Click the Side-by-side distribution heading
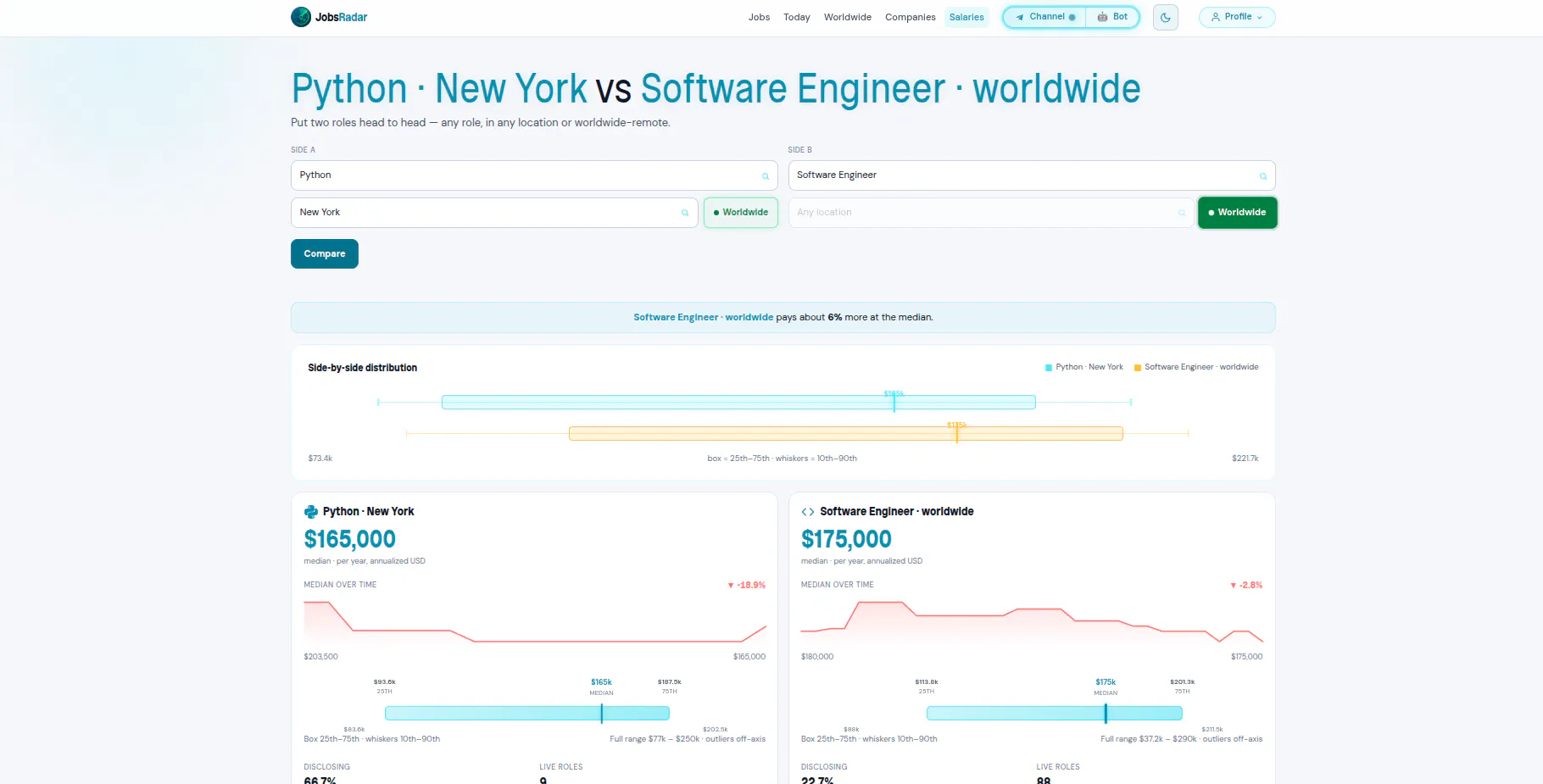 (x=363, y=368)
